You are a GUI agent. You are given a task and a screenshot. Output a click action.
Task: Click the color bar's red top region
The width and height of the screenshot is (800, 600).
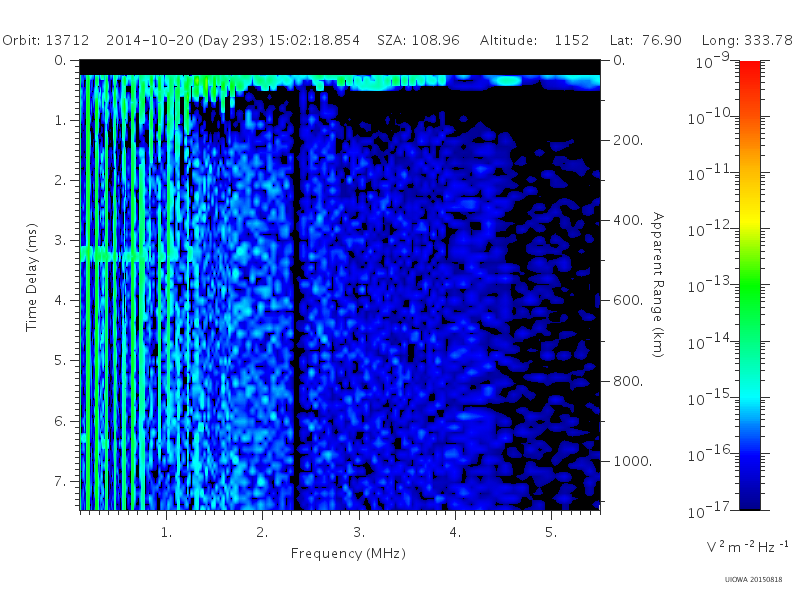pyautogui.click(x=749, y=71)
